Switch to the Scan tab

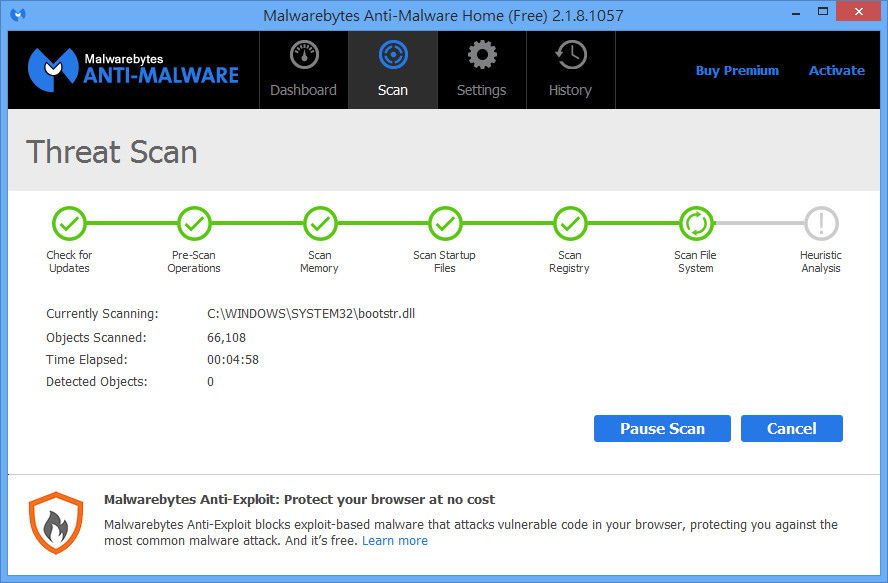click(x=393, y=70)
